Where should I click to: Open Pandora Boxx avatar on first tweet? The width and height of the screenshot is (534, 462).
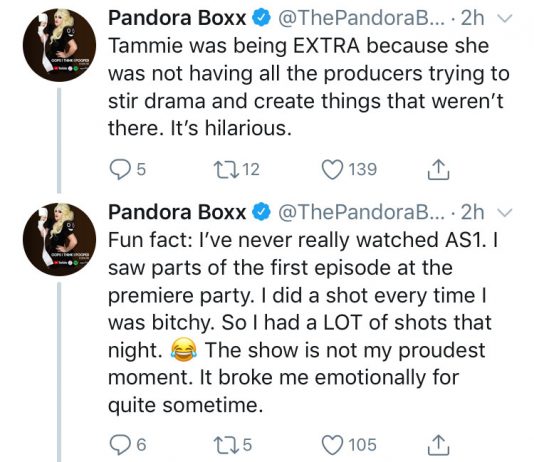click(x=59, y=45)
